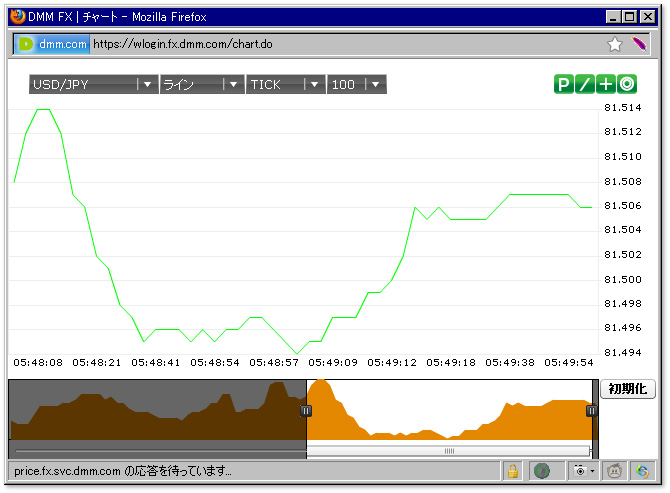Click the green plus crosshair icon

605,84
